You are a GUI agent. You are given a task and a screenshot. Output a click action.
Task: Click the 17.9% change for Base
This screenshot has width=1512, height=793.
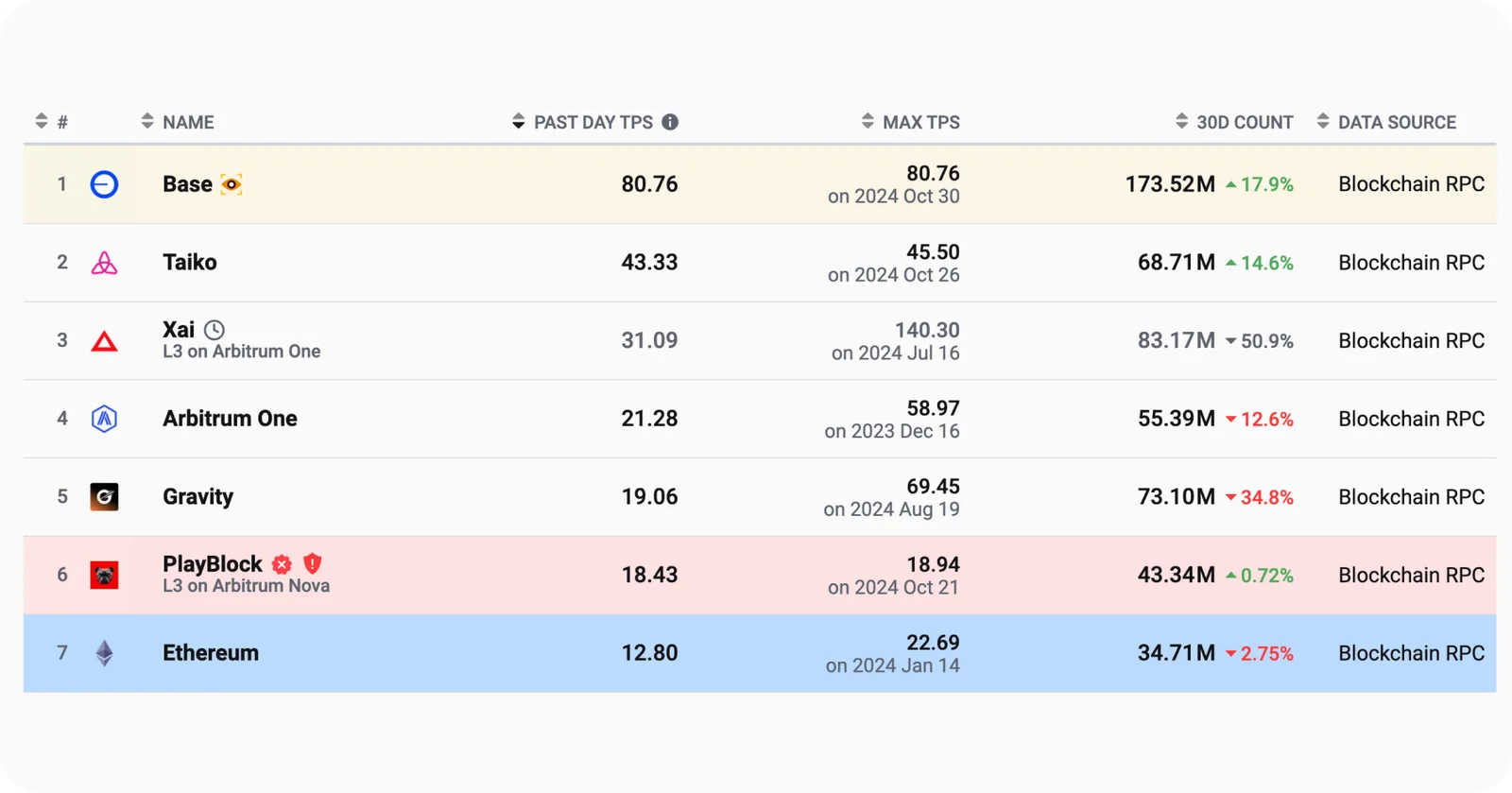tap(1266, 184)
